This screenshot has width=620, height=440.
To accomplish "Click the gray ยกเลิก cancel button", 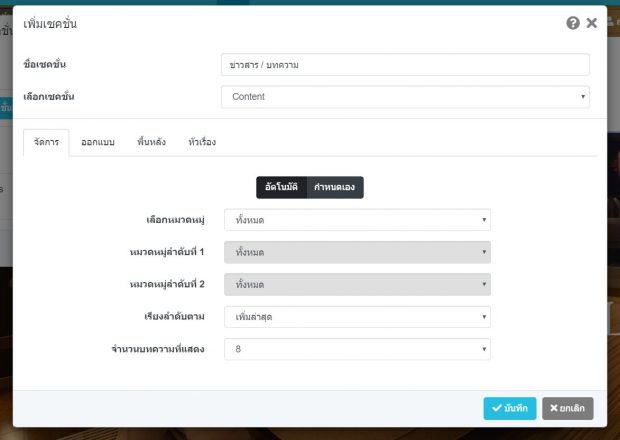I will pos(567,409).
